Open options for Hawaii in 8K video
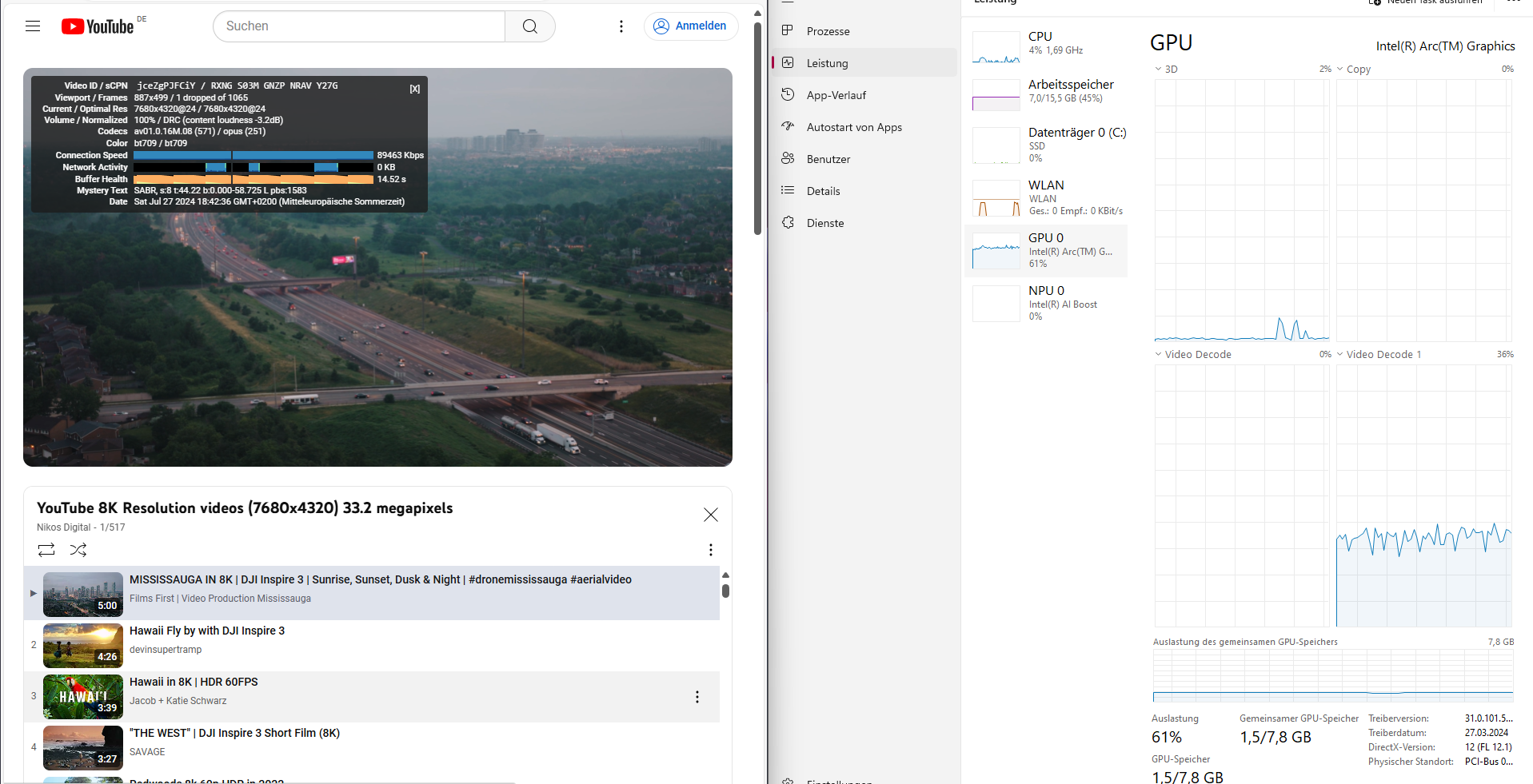This screenshot has height=784, width=1533. [697, 697]
